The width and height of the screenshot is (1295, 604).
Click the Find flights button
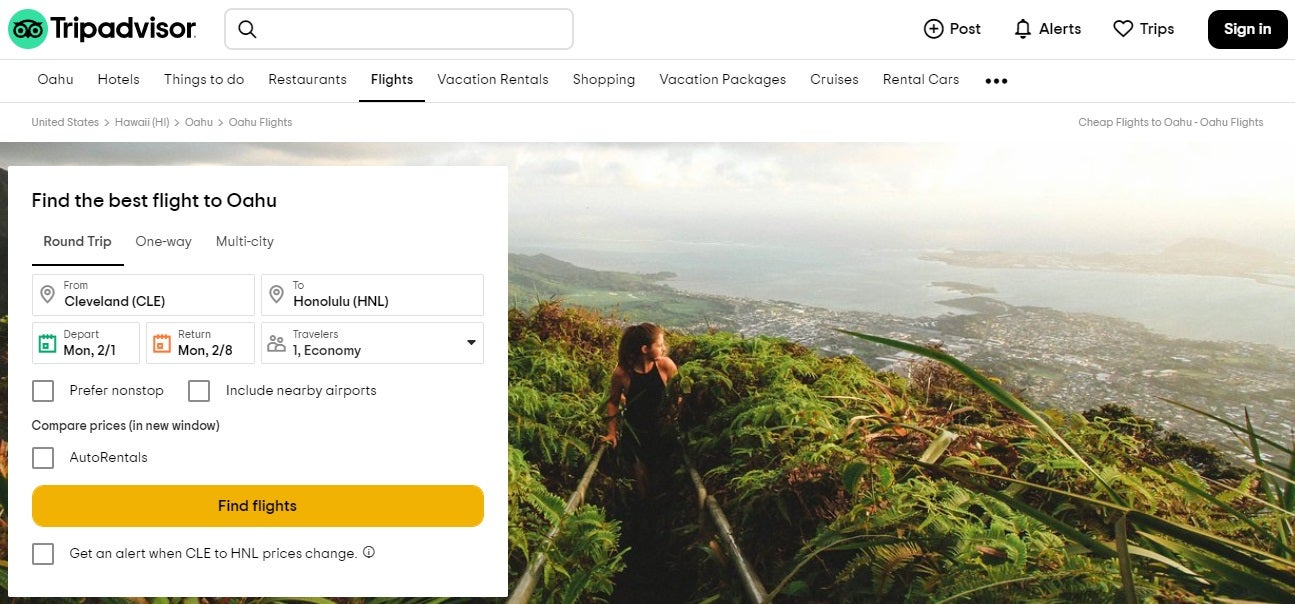tap(257, 506)
